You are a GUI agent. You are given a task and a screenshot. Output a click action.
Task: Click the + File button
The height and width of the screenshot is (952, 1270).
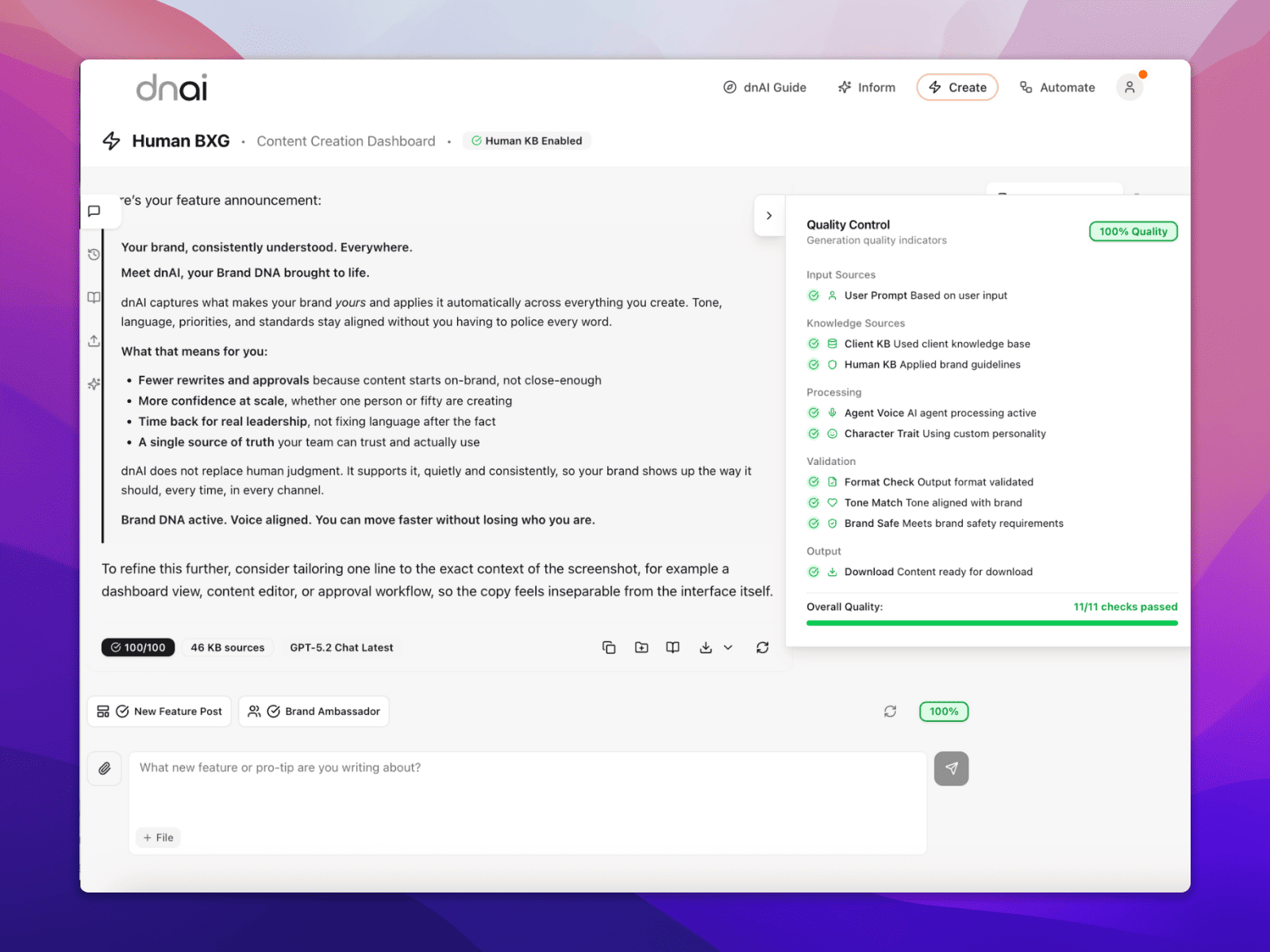(159, 838)
